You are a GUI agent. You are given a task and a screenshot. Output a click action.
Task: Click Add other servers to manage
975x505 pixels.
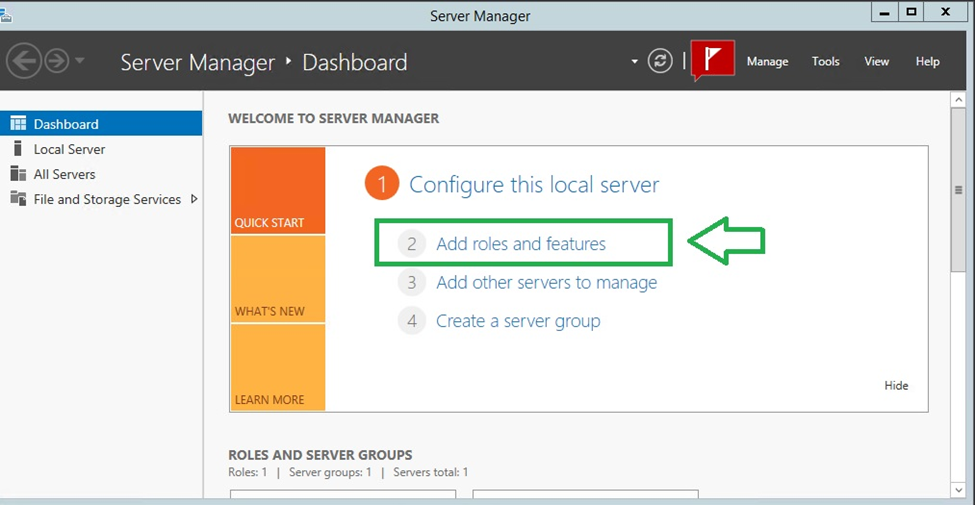point(547,282)
